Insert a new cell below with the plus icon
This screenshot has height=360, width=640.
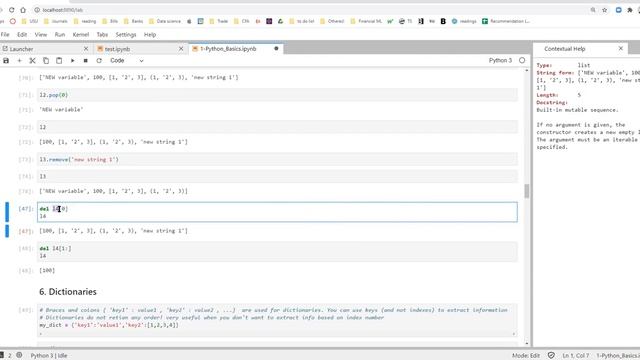[19, 60]
